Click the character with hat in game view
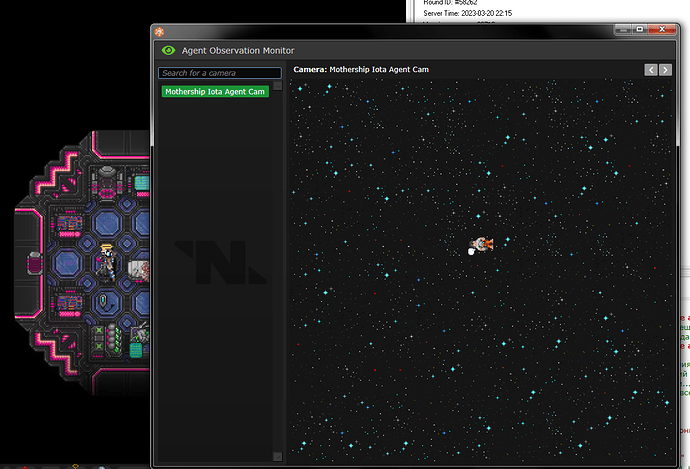This screenshot has width=690, height=469. coord(107,263)
